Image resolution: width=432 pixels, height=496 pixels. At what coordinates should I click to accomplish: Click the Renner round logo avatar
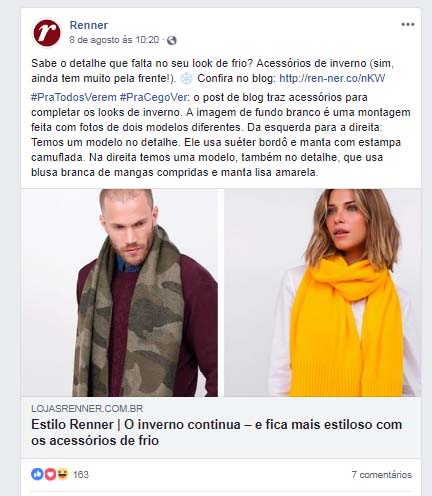(47, 33)
